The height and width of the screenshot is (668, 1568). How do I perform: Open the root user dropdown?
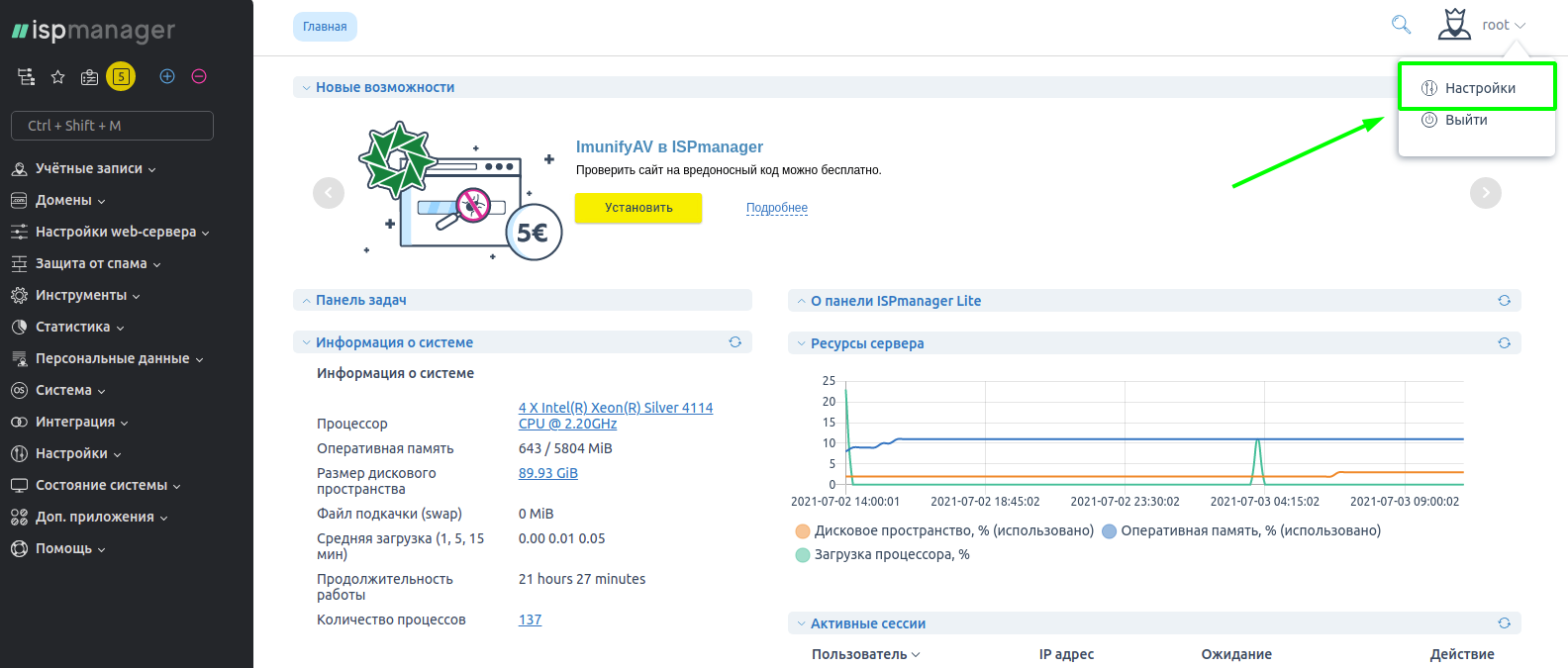pos(1504,25)
